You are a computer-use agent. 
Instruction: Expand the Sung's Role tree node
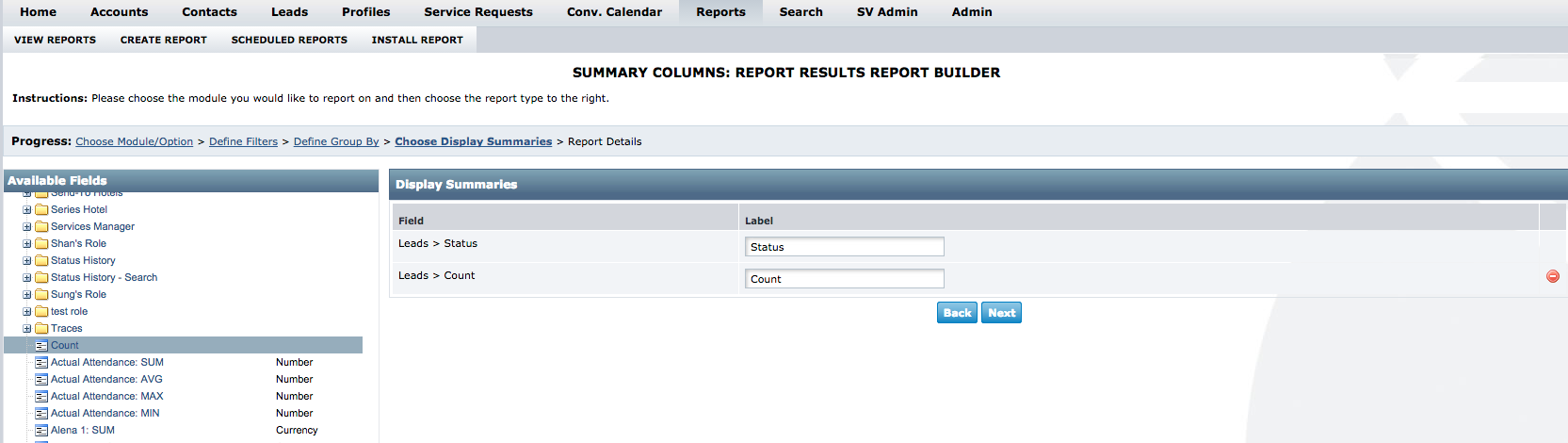27,294
